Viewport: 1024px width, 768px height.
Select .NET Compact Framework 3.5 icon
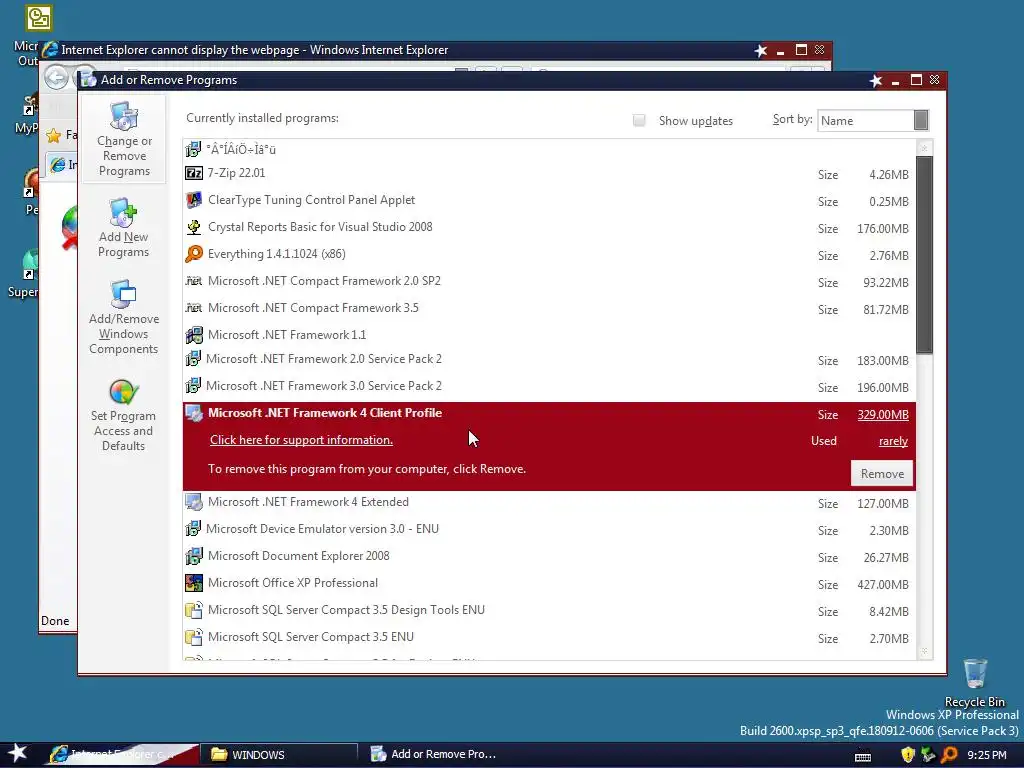pos(194,308)
